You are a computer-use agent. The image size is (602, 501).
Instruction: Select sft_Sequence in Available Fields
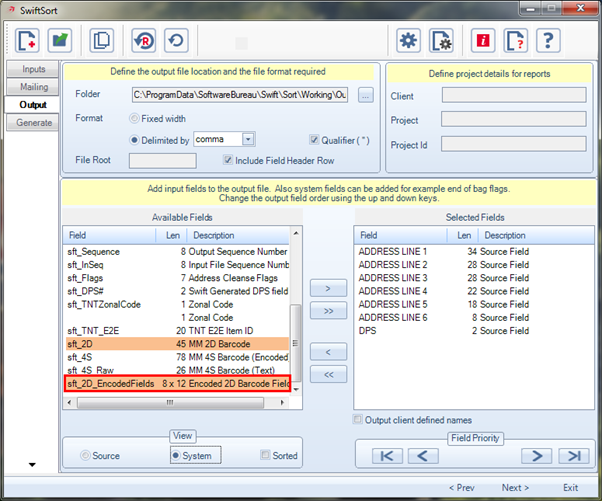(177, 252)
